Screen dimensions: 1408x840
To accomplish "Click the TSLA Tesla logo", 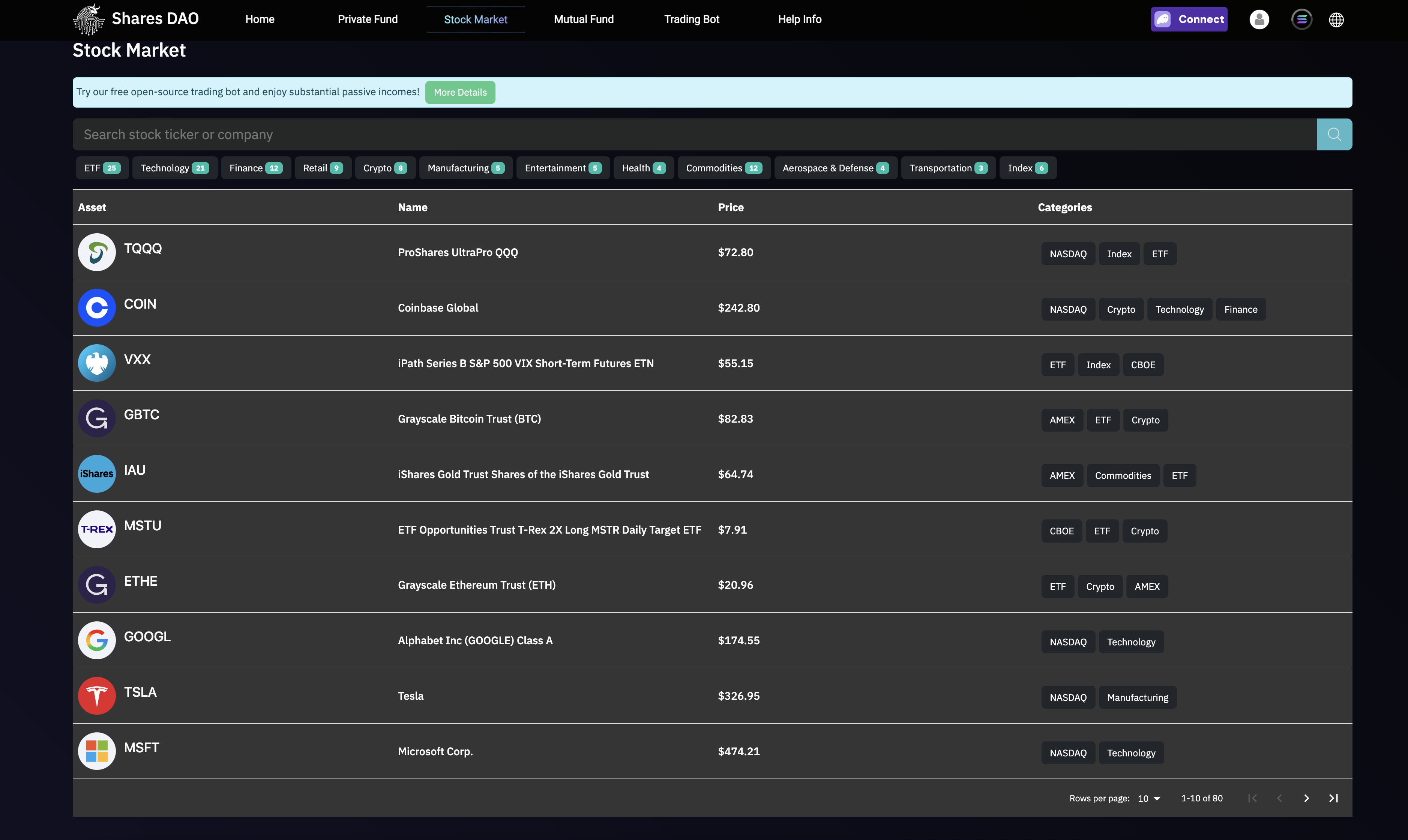I will pyautogui.click(x=97, y=696).
